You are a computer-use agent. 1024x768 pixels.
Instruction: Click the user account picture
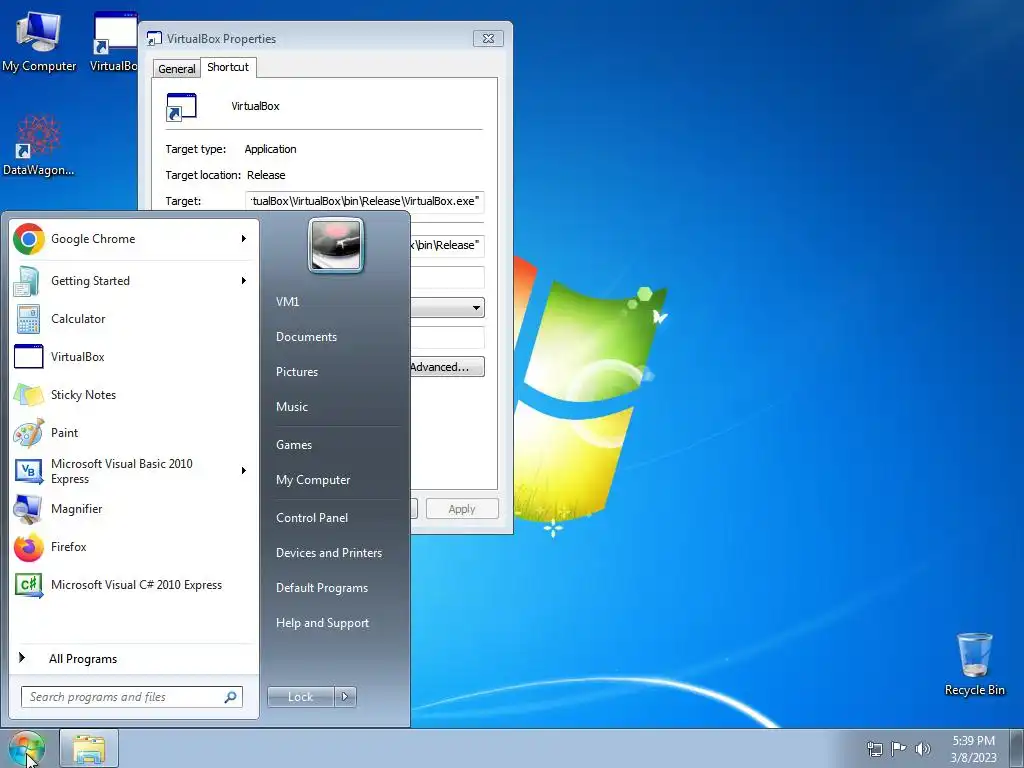[x=336, y=245]
